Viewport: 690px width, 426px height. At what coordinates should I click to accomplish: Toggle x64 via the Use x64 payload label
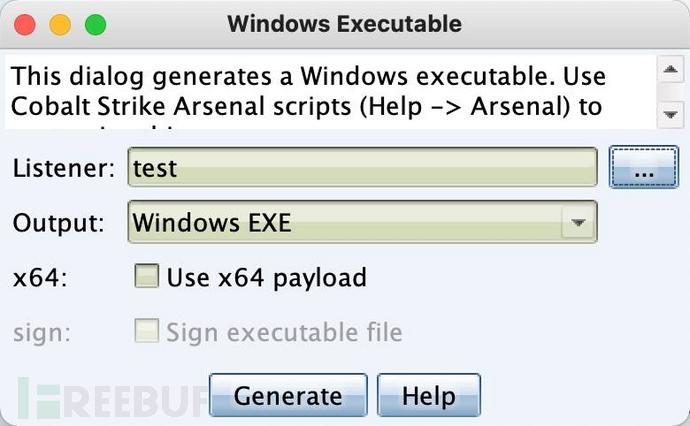tap(267, 277)
